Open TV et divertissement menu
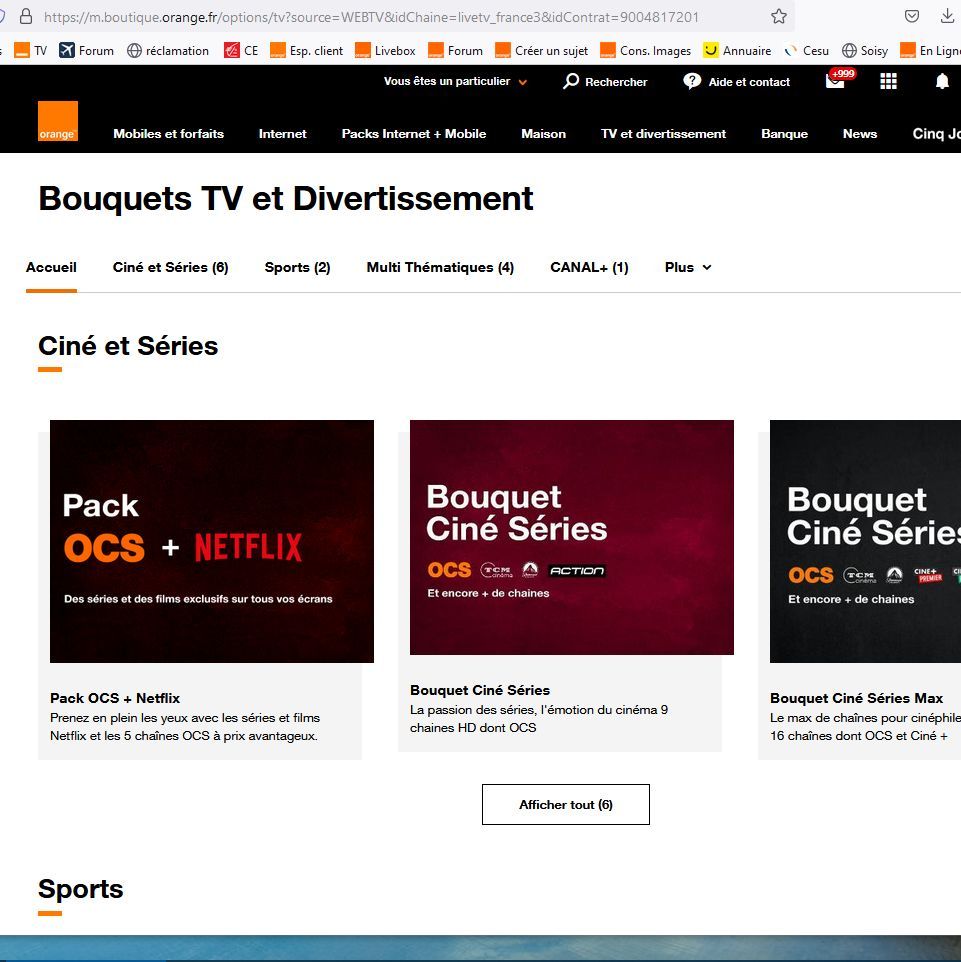The height and width of the screenshot is (962, 961). pos(663,134)
